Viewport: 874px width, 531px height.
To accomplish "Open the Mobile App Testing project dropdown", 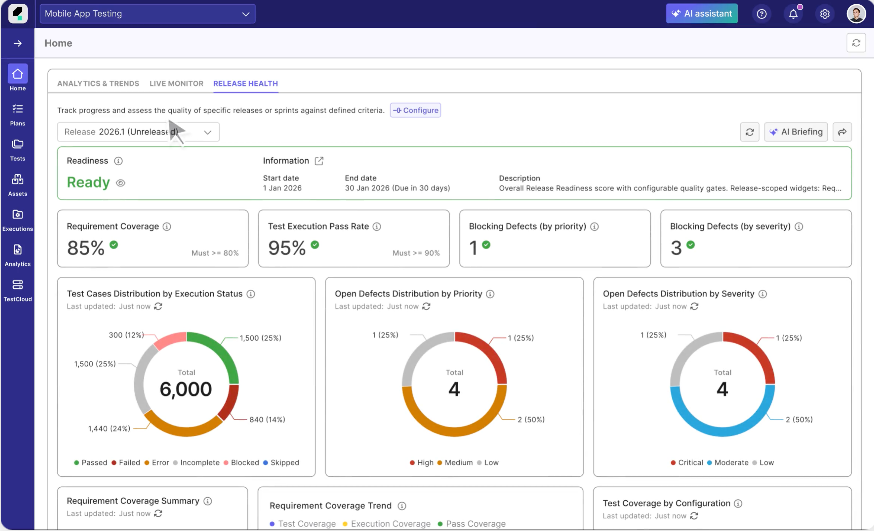I will pyautogui.click(x=148, y=14).
